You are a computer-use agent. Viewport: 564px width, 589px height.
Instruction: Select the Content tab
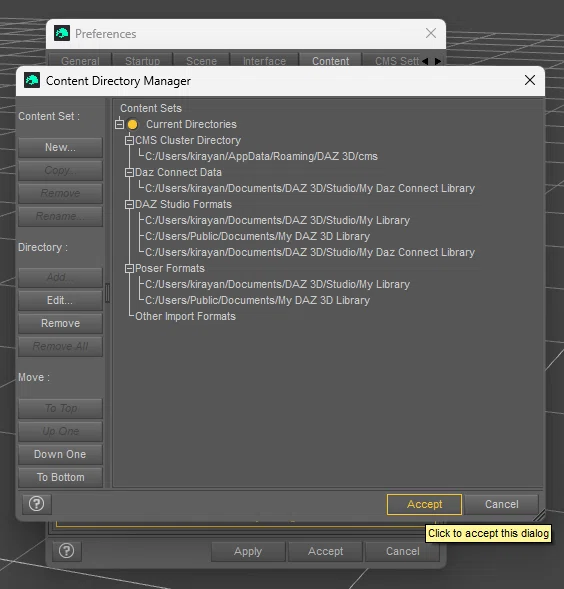(x=330, y=61)
